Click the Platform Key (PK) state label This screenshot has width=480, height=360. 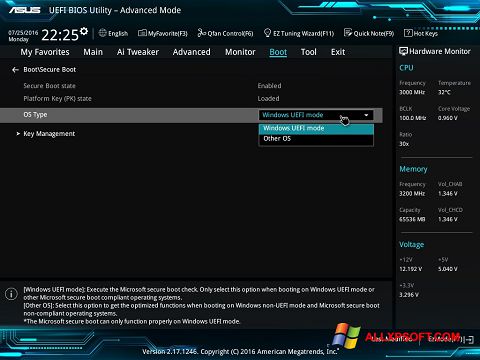pyautogui.click(x=57, y=99)
